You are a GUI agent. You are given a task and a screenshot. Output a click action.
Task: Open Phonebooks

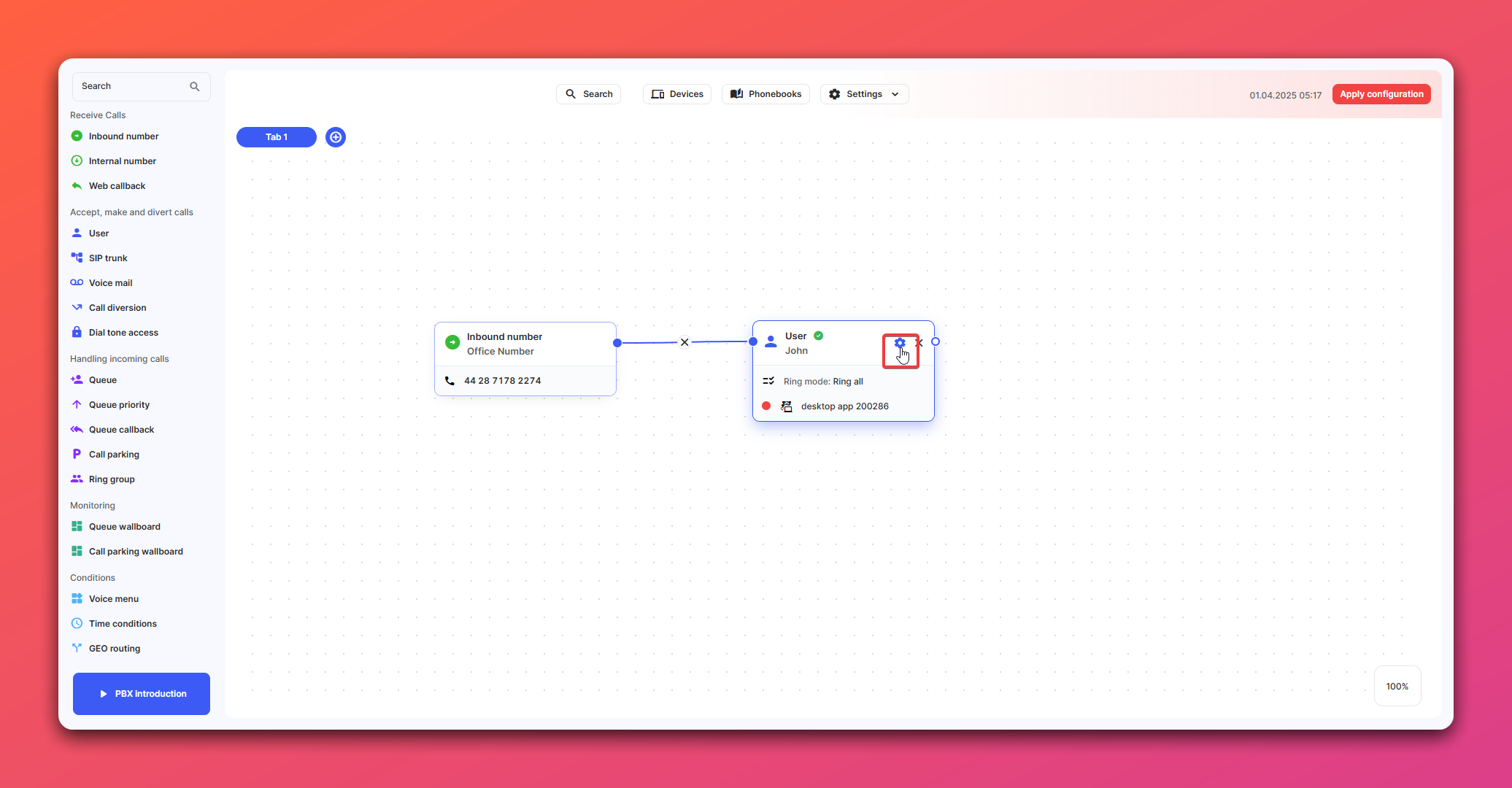click(x=765, y=94)
